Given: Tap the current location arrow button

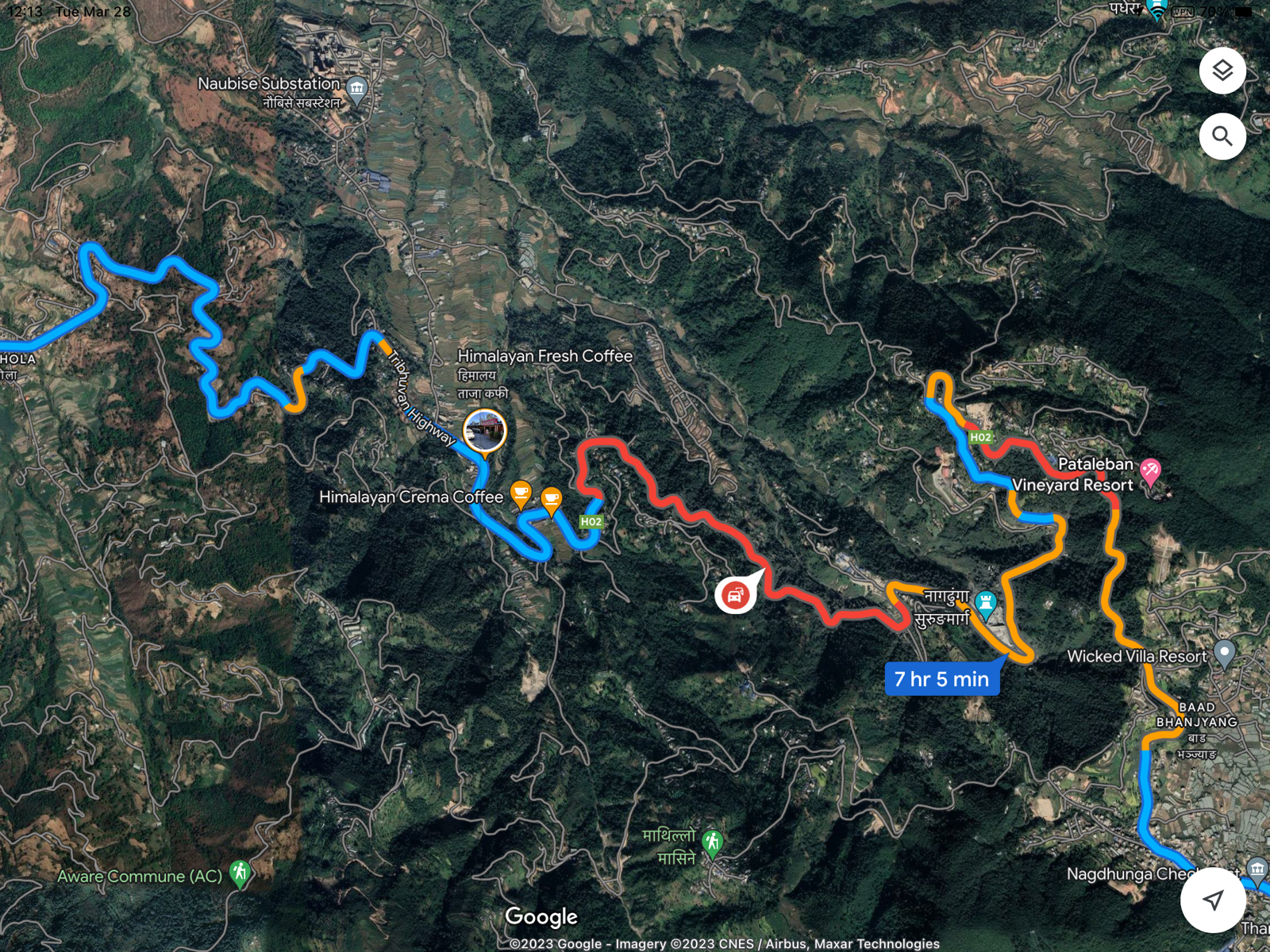Looking at the screenshot, I should tap(1212, 900).
